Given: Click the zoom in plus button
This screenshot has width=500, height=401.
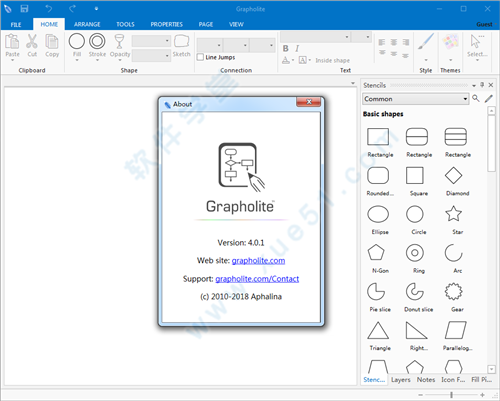Looking at the screenshot, I should point(482,395).
